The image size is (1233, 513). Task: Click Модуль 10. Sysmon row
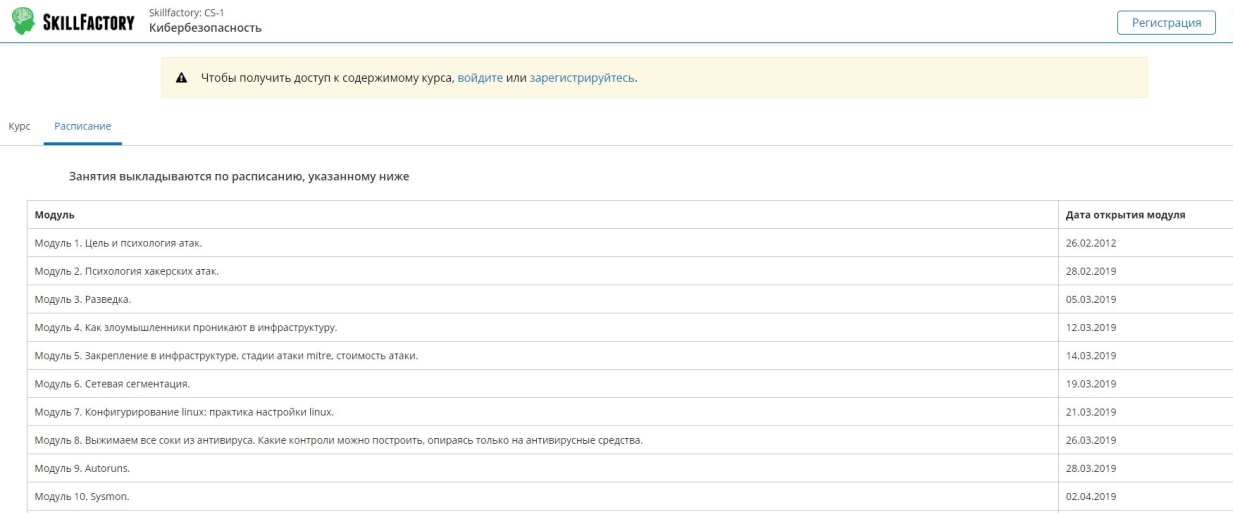click(x=82, y=496)
